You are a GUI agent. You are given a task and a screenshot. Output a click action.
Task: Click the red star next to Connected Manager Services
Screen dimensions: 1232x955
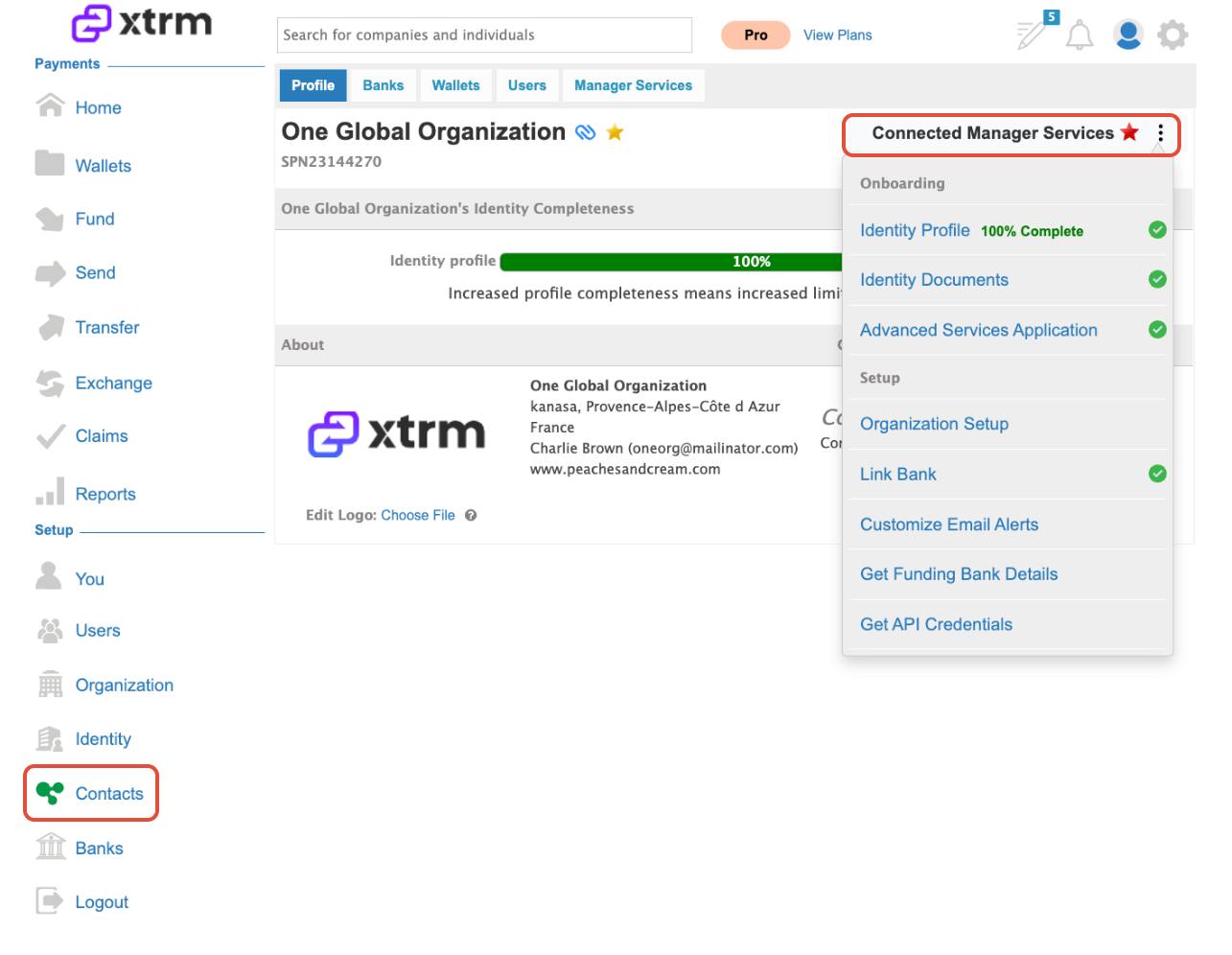(x=1130, y=132)
